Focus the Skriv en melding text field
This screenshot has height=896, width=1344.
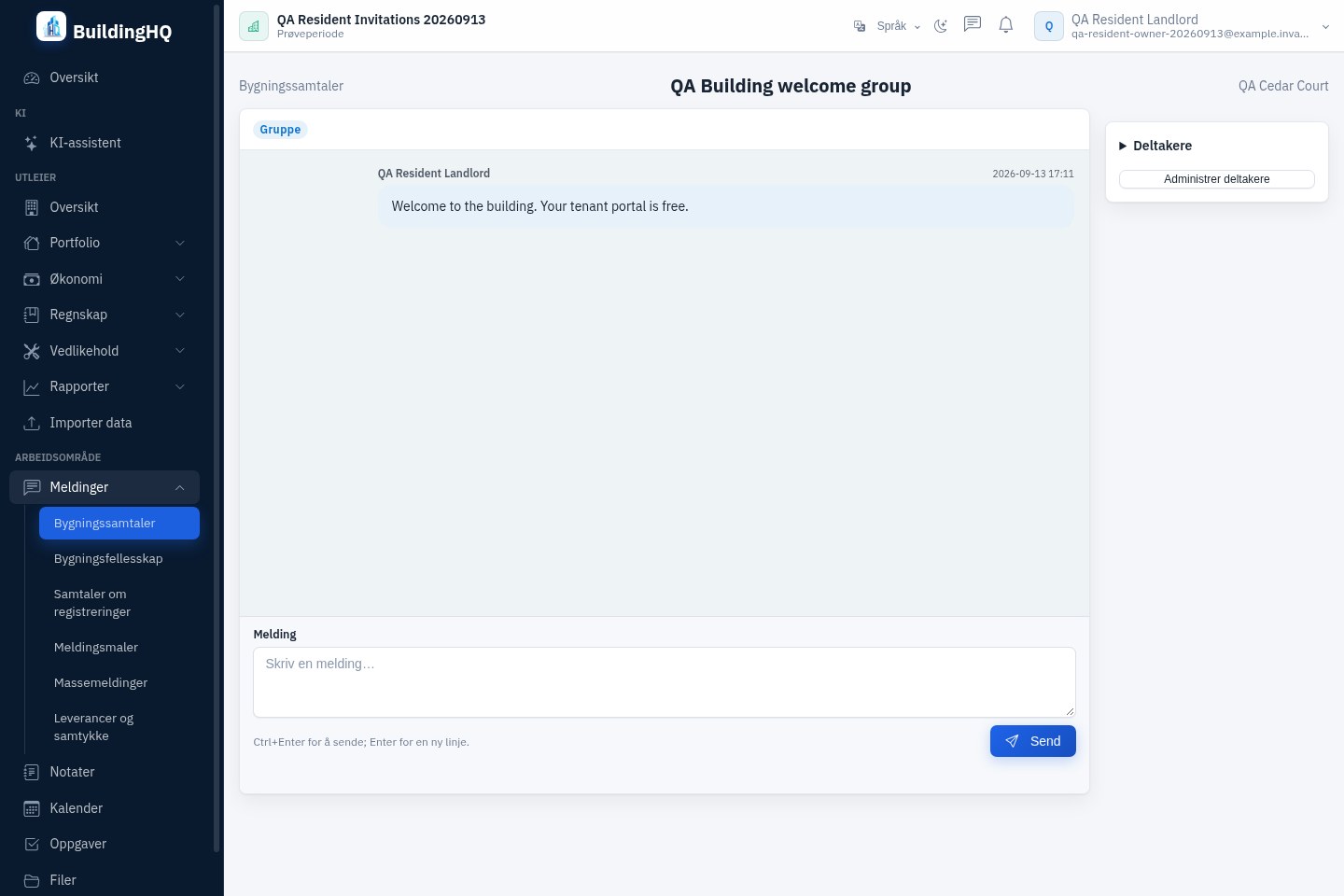[x=665, y=682]
